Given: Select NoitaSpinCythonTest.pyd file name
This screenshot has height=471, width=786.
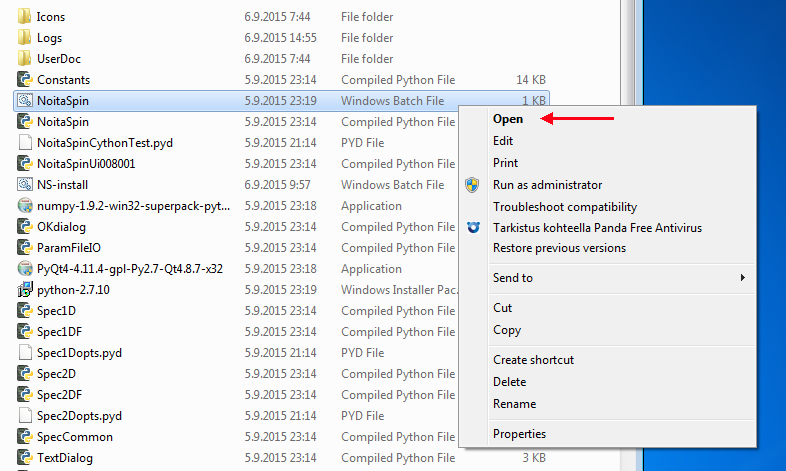Looking at the screenshot, I should pyautogui.click(x=105, y=143).
